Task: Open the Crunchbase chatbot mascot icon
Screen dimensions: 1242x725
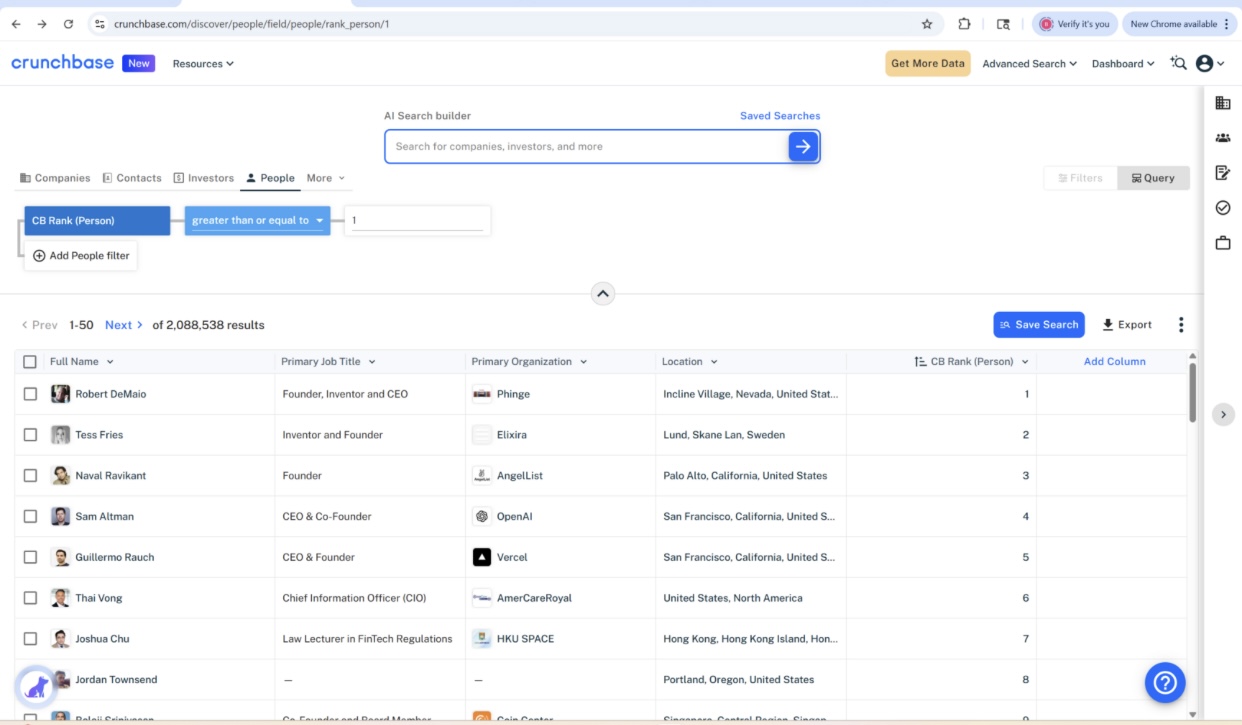Action: tap(36, 681)
